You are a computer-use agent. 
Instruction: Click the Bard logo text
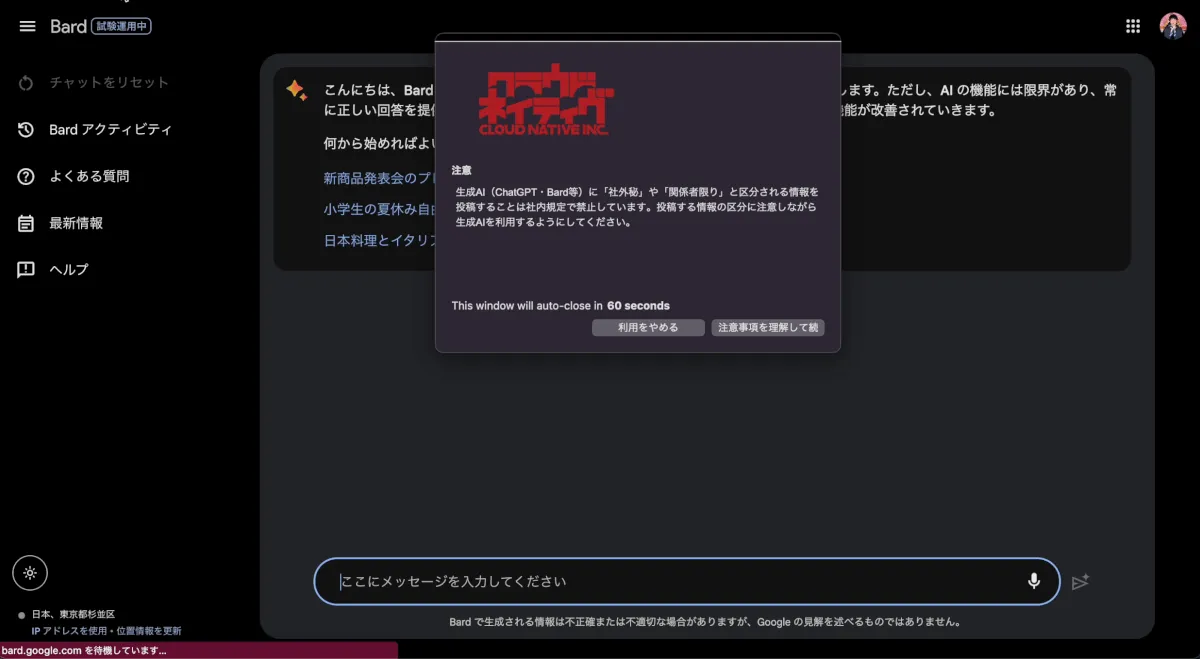click(x=68, y=27)
